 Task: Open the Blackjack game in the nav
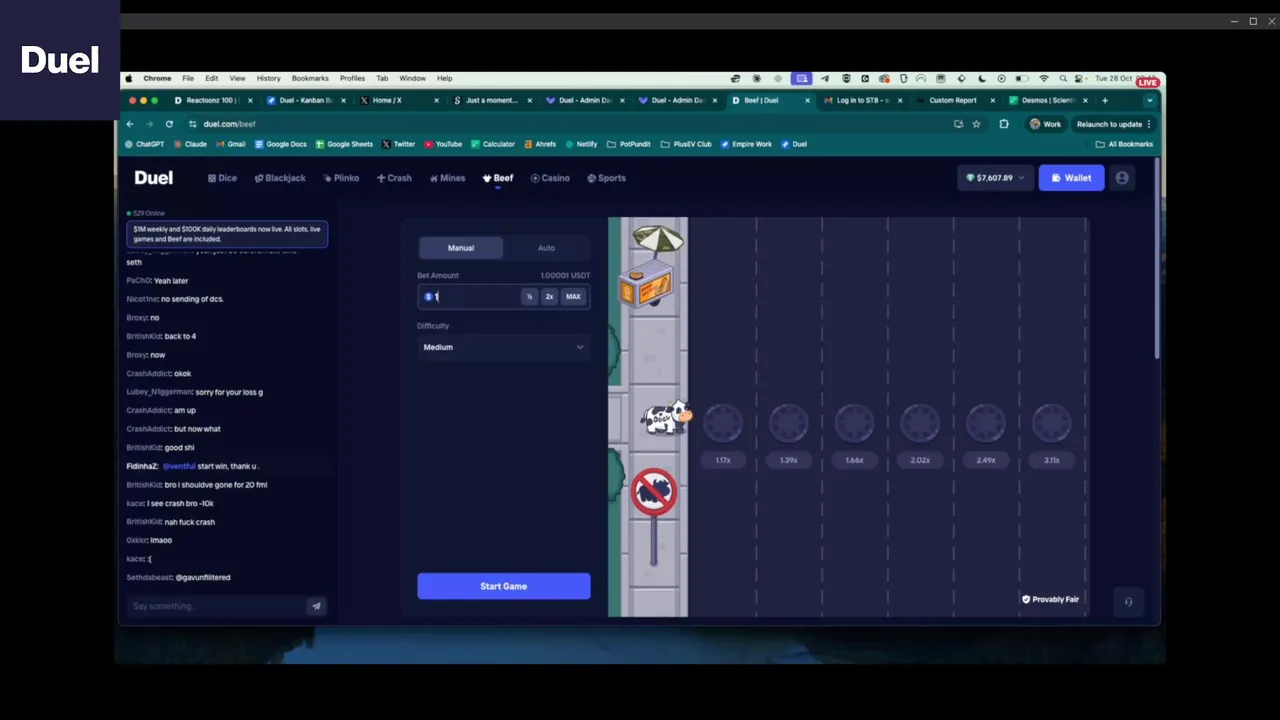pyautogui.click(x=280, y=178)
